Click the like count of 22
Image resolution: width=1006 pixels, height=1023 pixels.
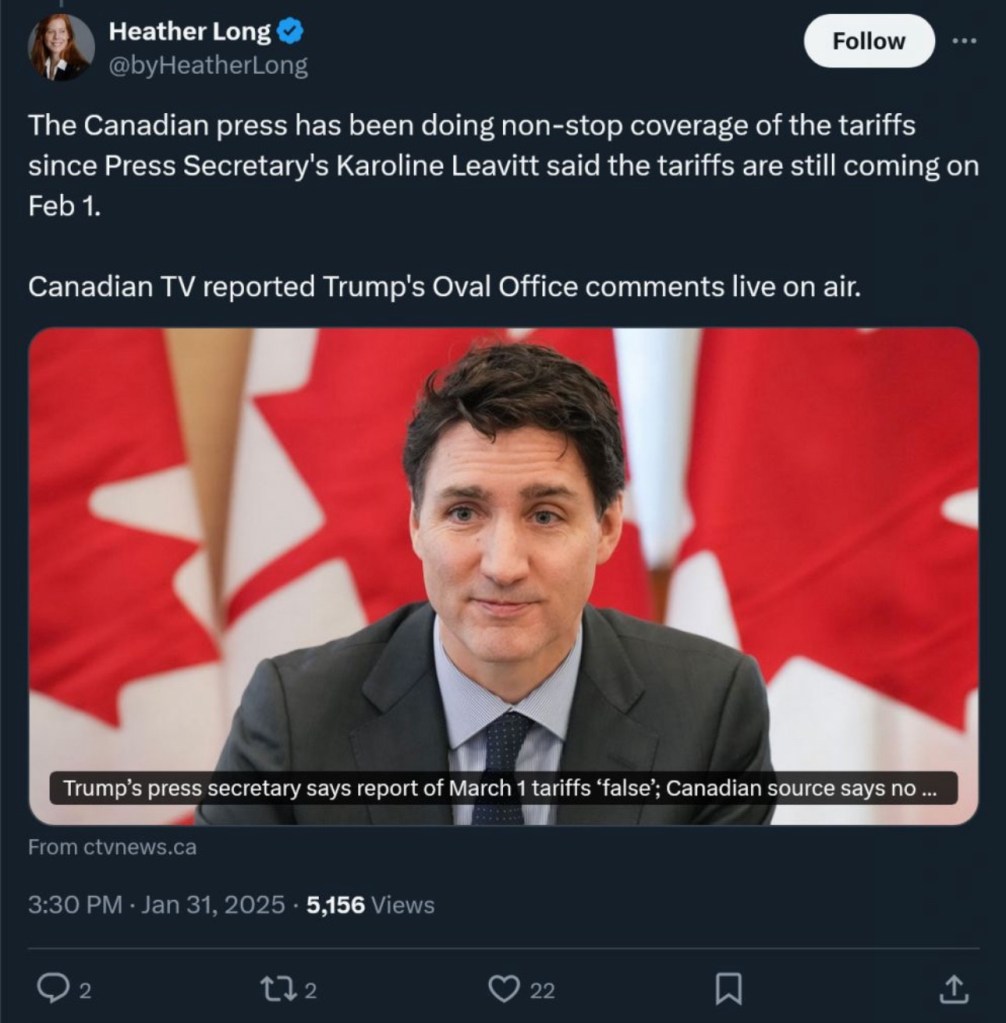542,990
